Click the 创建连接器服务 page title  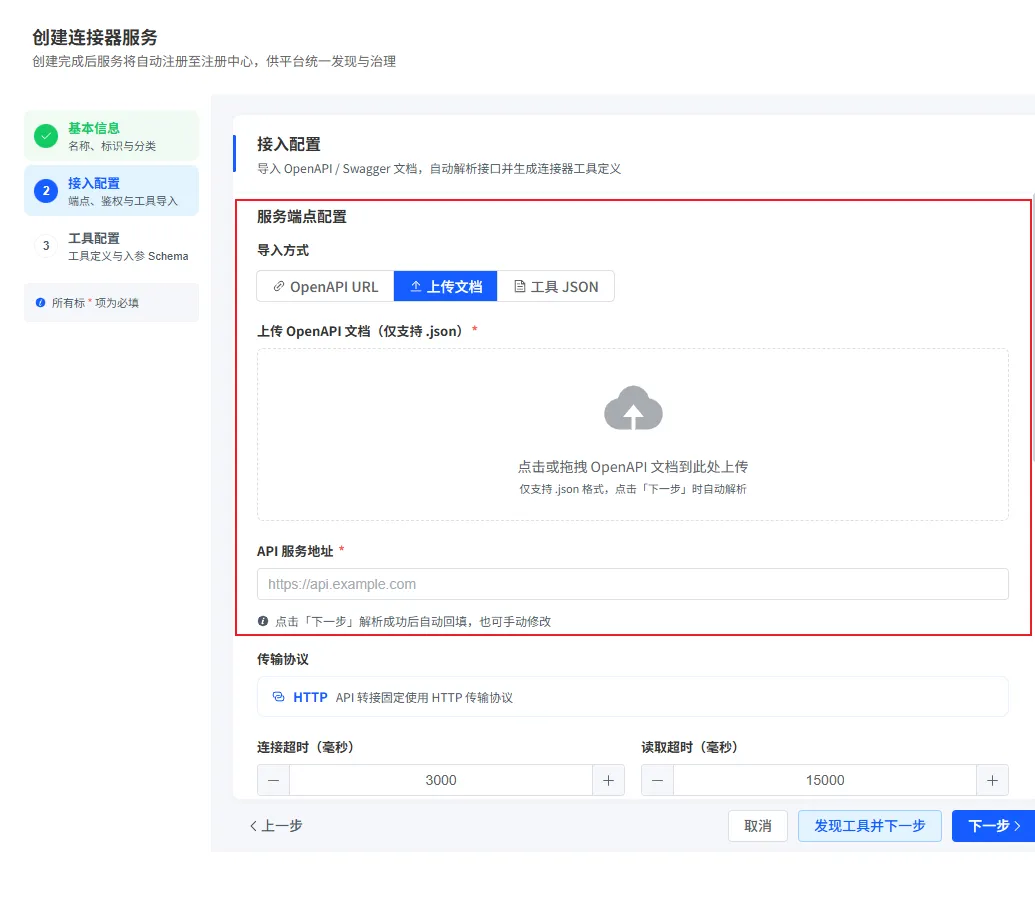[95, 37]
